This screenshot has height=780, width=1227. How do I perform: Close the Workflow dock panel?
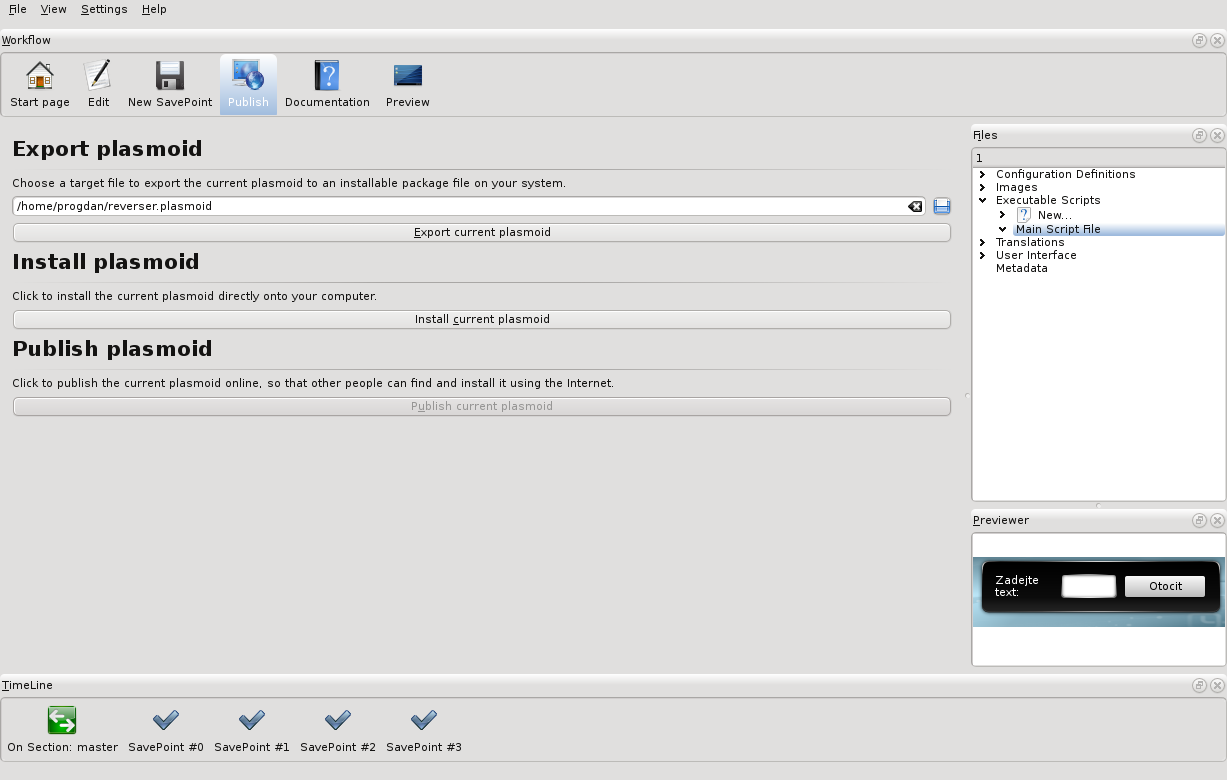(x=1217, y=41)
